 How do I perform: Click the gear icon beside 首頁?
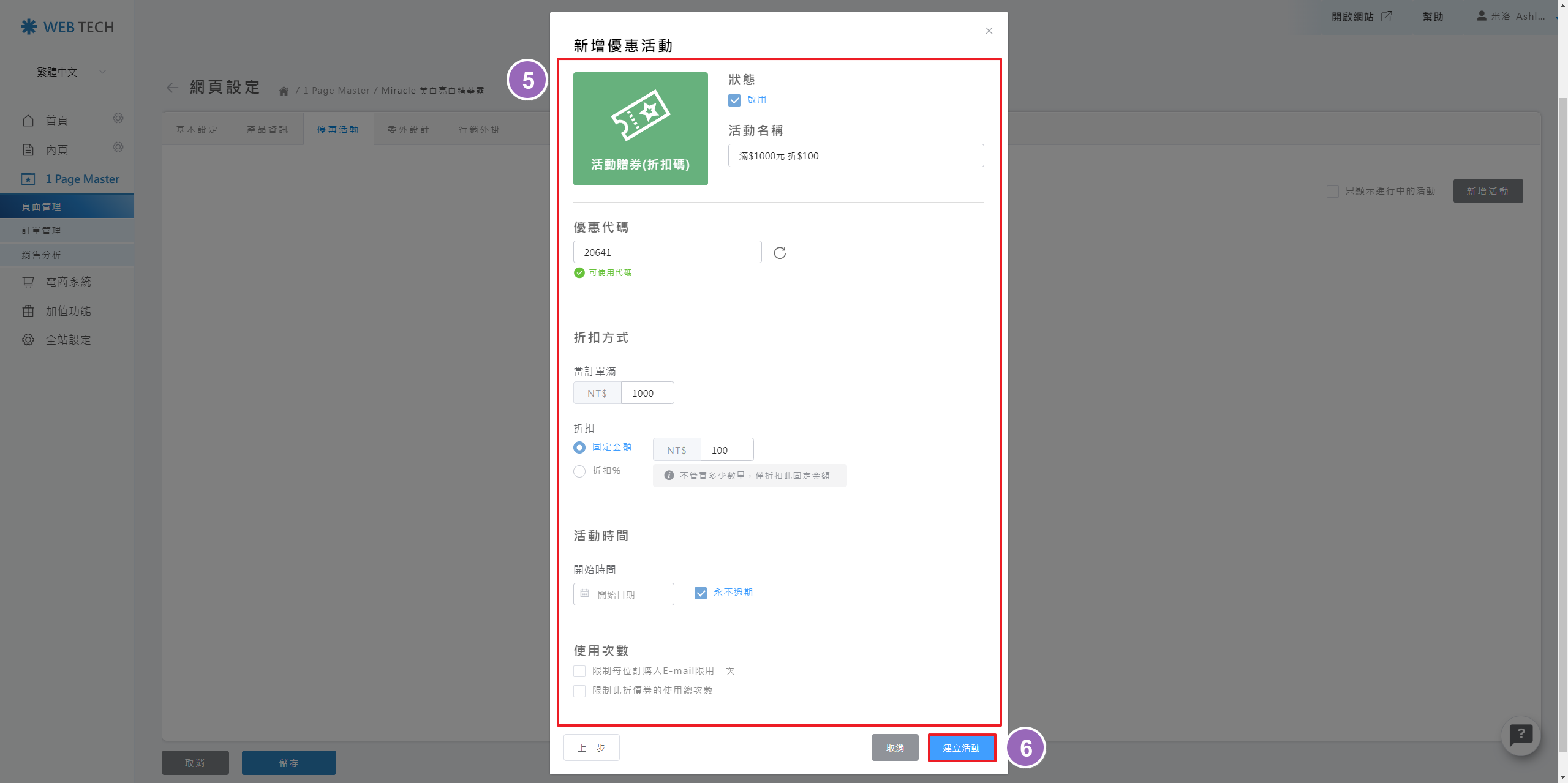coord(118,118)
